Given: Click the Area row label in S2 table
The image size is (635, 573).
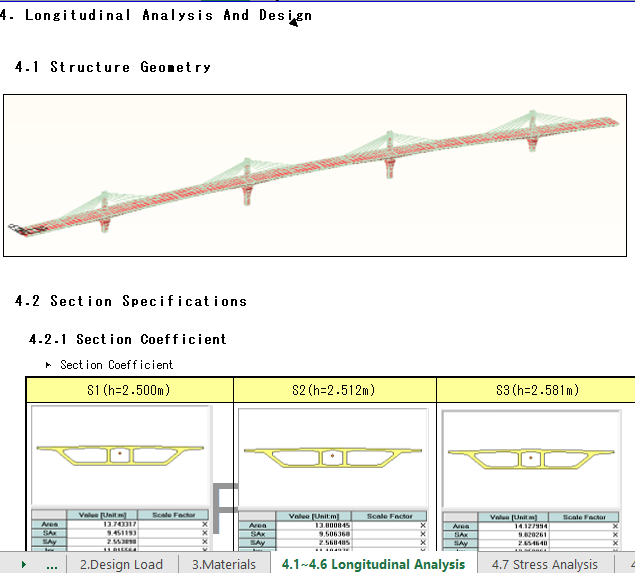Looking at the screenshot, I should (x=257, y=525).
